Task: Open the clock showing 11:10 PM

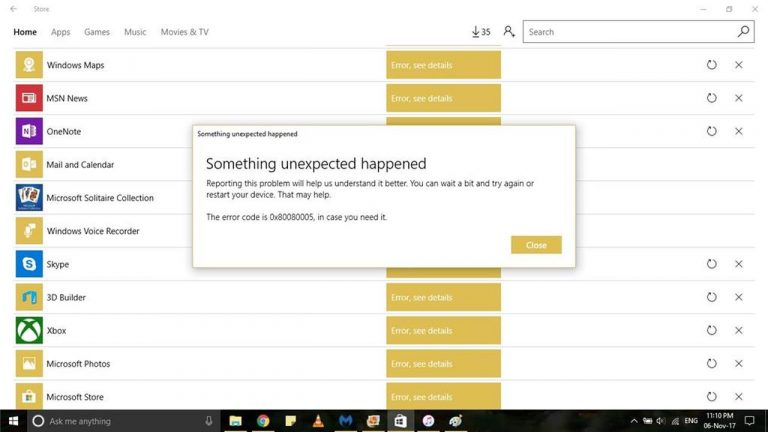Action: pos(720,421)
